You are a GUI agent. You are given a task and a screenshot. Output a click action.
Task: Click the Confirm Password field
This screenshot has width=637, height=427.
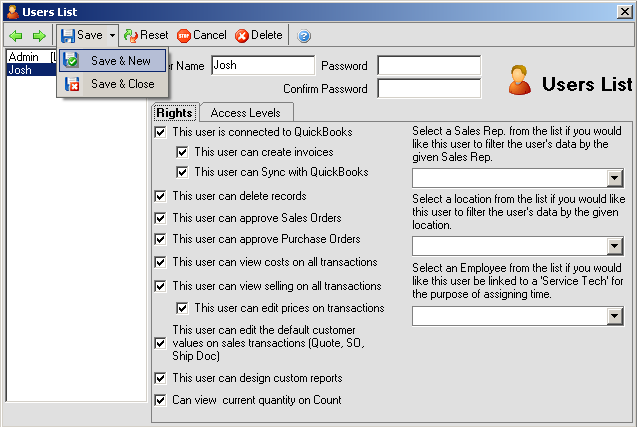coord(428,88)
